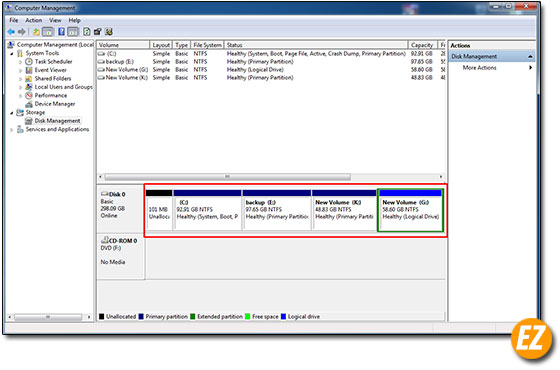Select New Volume (G:) row in volume list
This screenshot has width=560, height=370.
point(271,70)
